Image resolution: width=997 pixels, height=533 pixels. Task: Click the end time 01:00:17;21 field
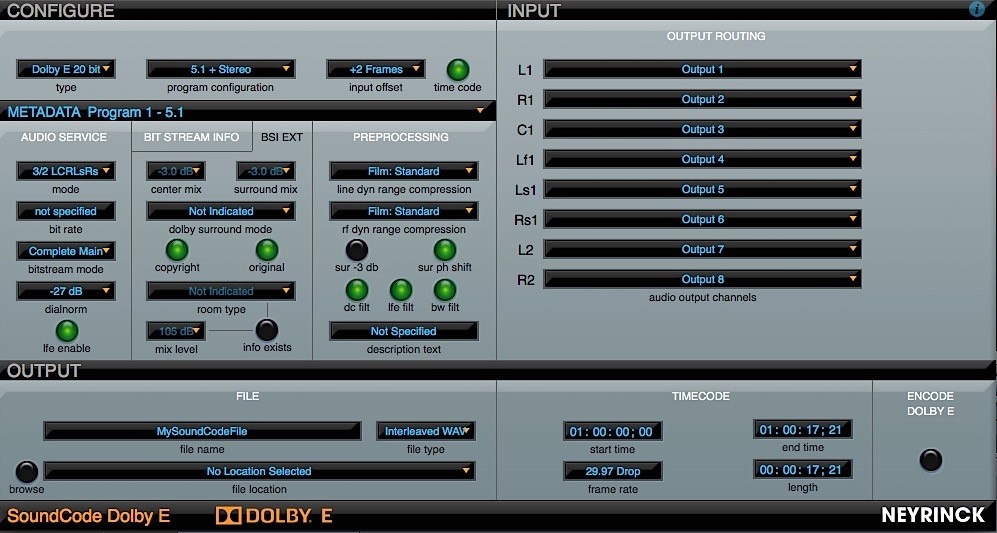[802, 430]
